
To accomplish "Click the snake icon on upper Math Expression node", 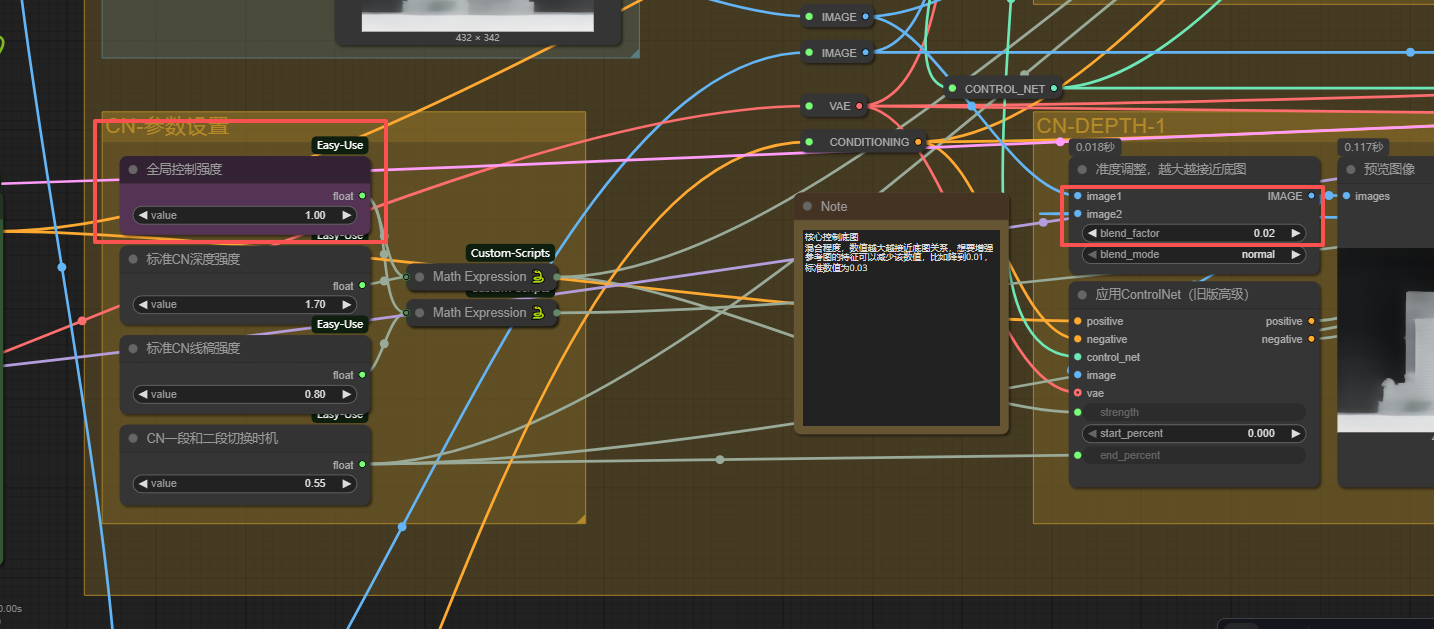I will 538,277.
